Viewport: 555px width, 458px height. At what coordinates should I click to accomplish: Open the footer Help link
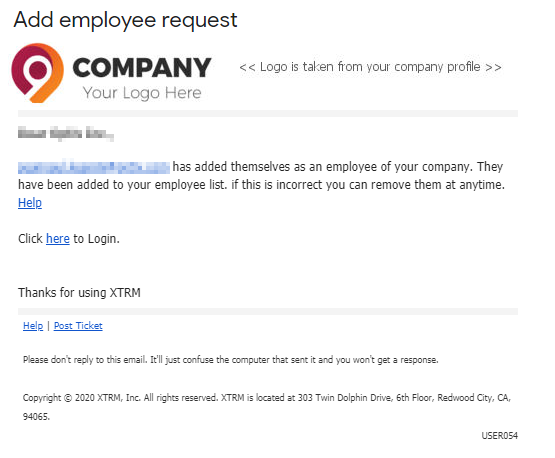tap(33, 326)
